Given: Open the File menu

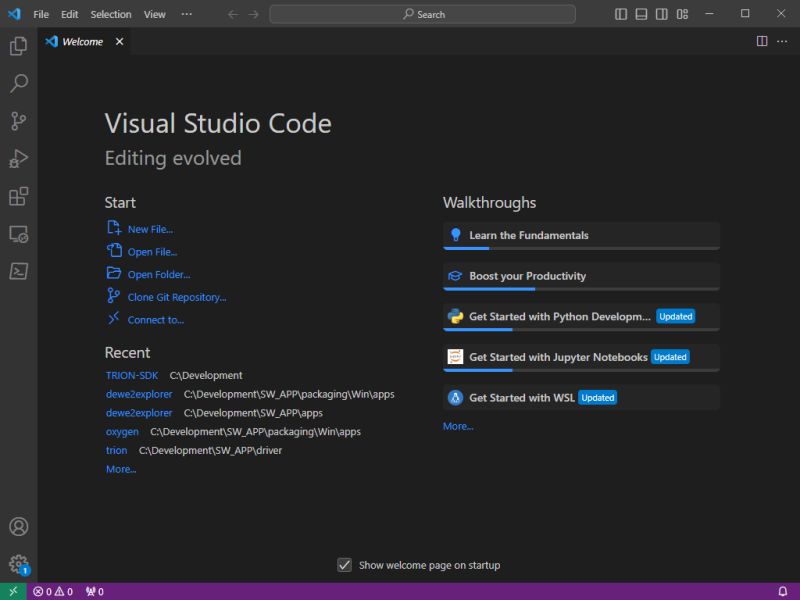Looking at the screenshot, I should 40,14.
